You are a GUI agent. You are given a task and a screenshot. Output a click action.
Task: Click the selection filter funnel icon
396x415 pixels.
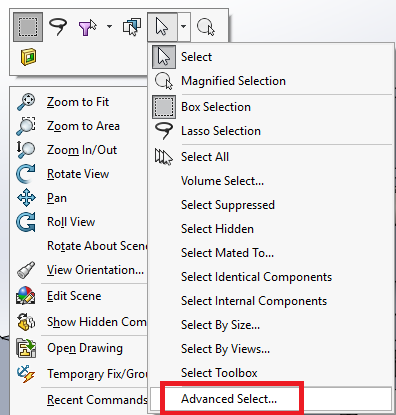(x=87, y=27)
